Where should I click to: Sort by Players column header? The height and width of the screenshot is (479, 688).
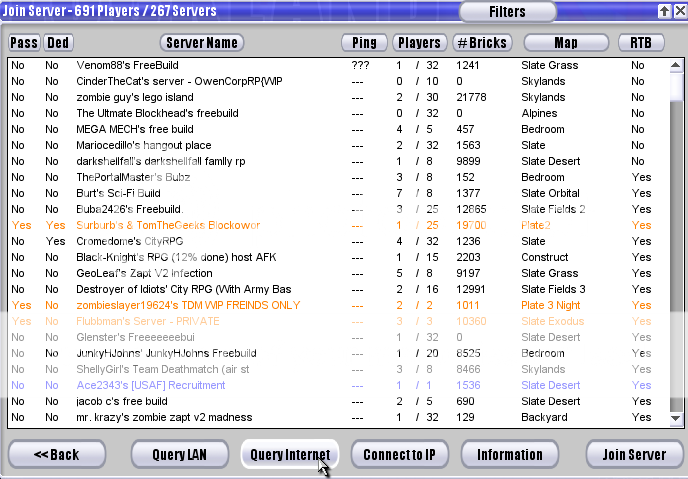(x=418, y=43)
